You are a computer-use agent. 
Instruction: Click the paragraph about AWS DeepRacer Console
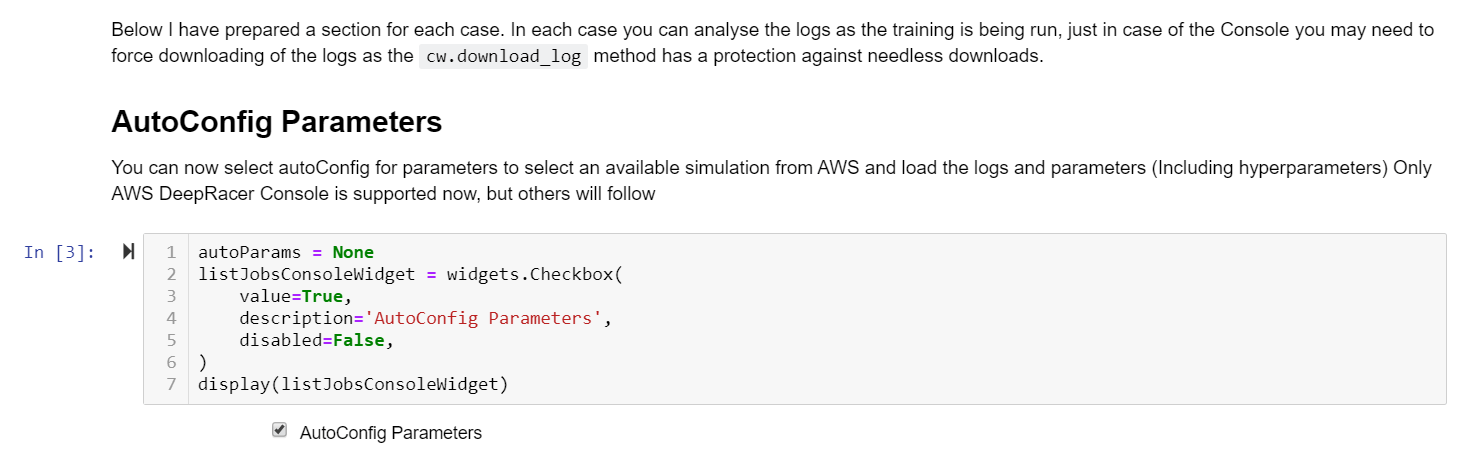[770, 181]
